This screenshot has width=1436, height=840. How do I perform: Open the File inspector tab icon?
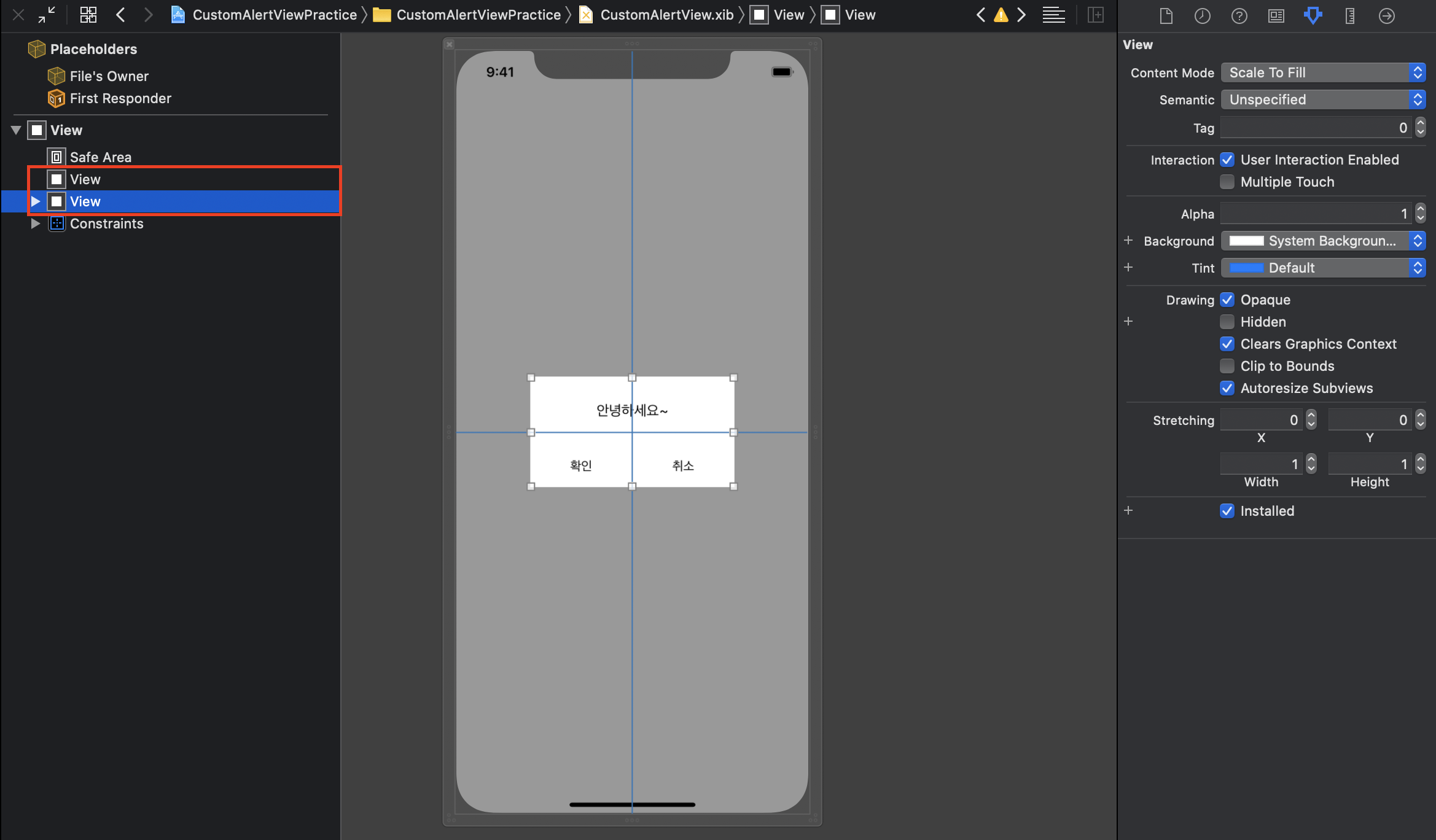tap(1166, 16)
